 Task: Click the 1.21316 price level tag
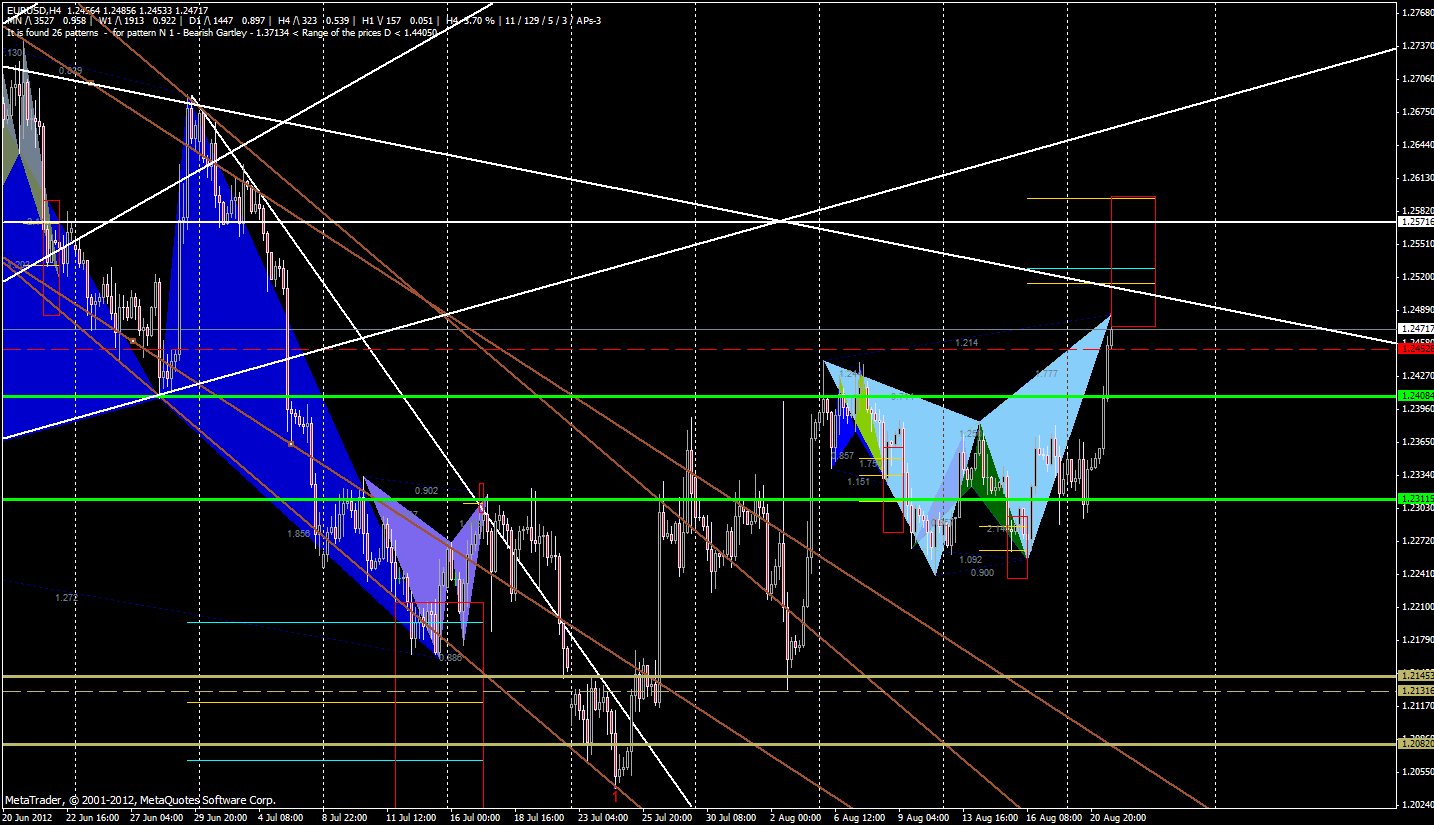1416,691
